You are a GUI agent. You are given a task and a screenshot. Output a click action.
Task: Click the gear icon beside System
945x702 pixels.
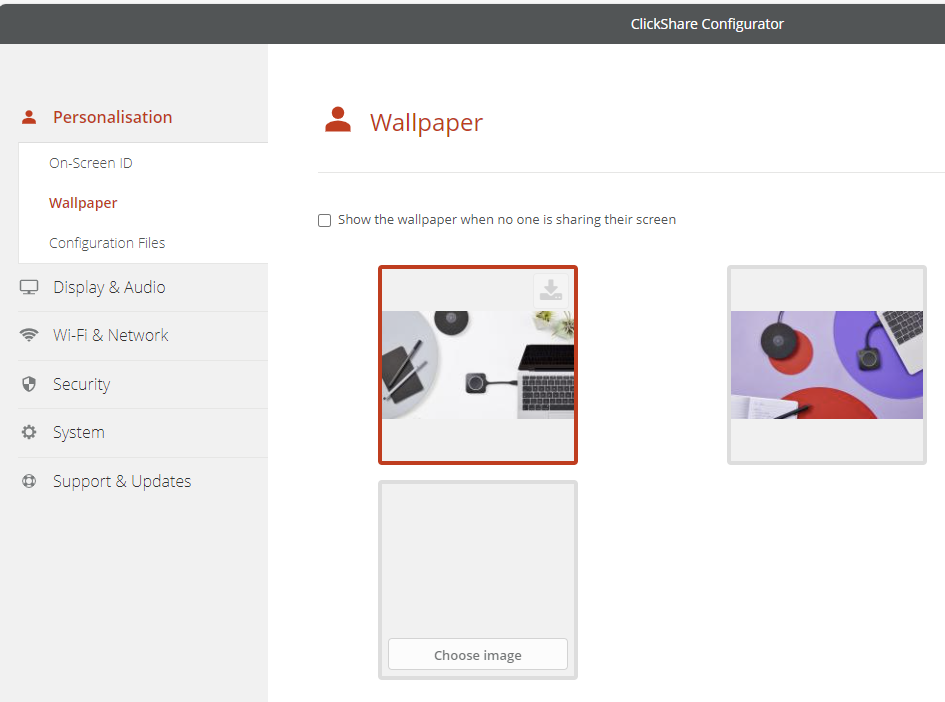29,433
